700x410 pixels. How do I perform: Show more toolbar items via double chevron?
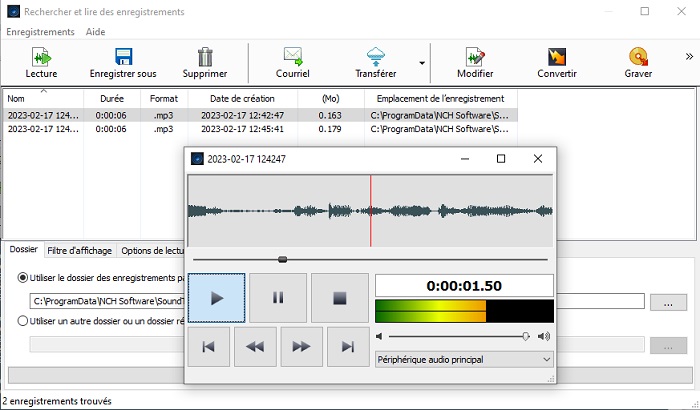[689, 56]
